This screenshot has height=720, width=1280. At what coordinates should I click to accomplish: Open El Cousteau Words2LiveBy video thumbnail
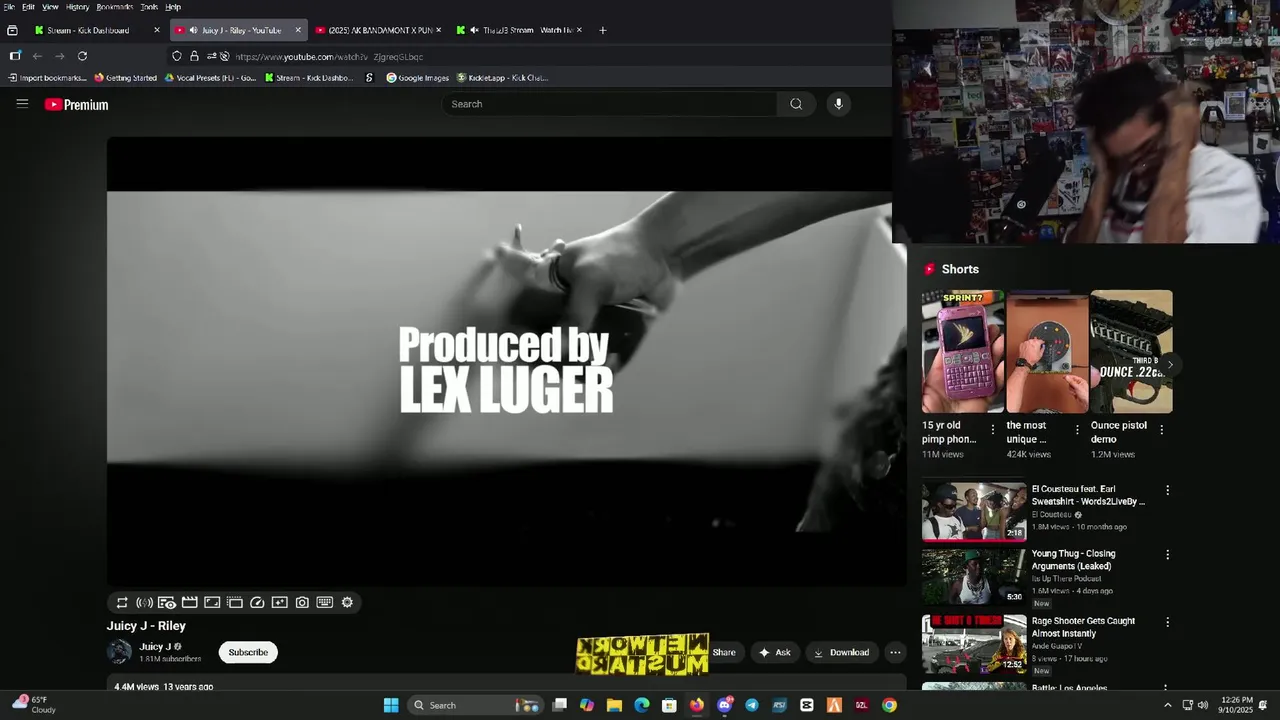[x=974, y=512]
